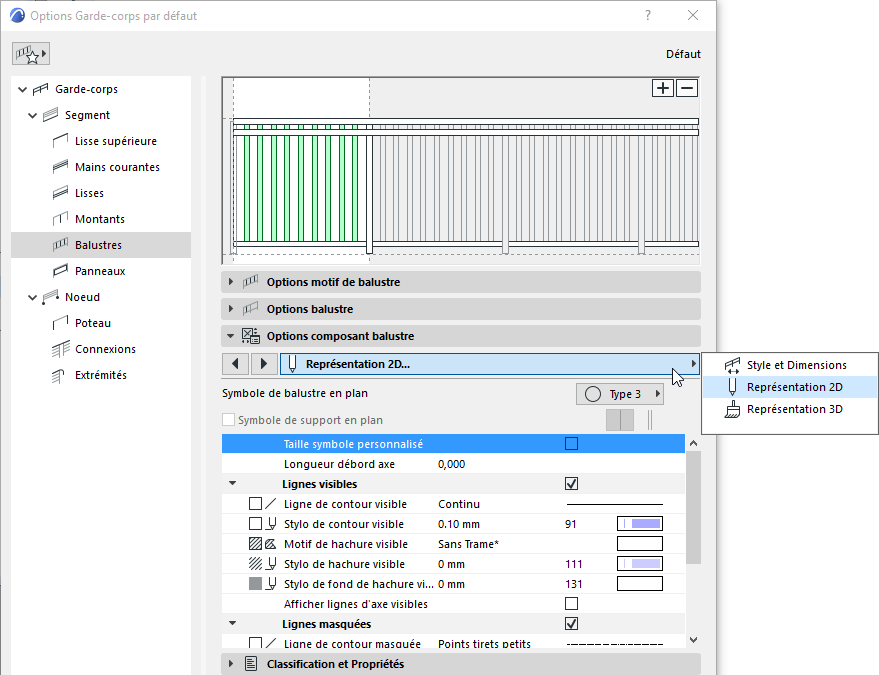Expand Classification et Propriétés panel
The height and width of the screenshot is (675, 879).
[231, 664]
